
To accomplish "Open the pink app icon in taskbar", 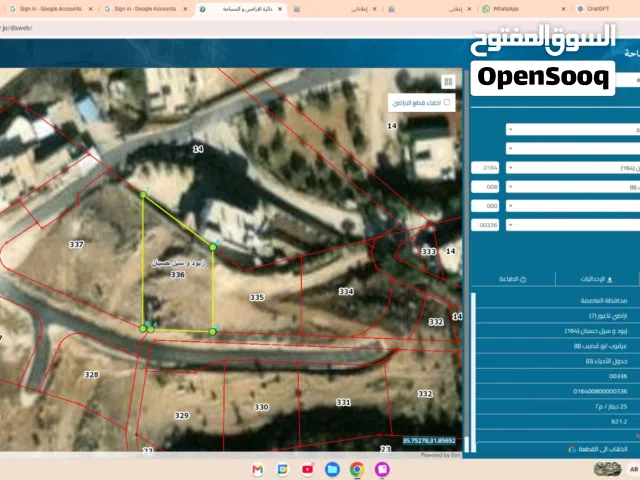I will [x=382, y=469].
